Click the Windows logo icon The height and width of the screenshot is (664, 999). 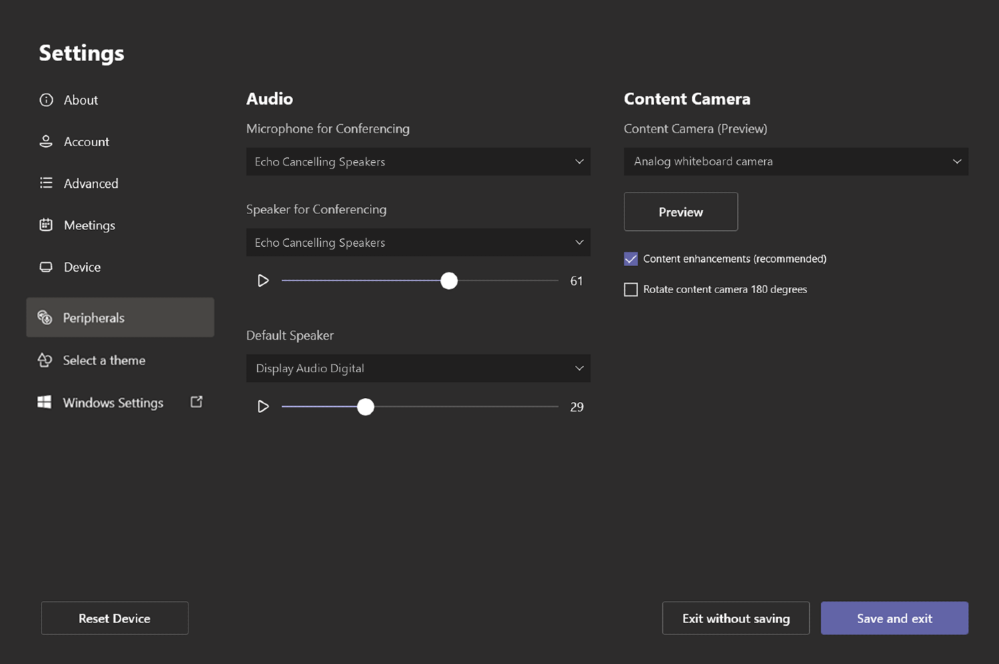pos(45,402)
